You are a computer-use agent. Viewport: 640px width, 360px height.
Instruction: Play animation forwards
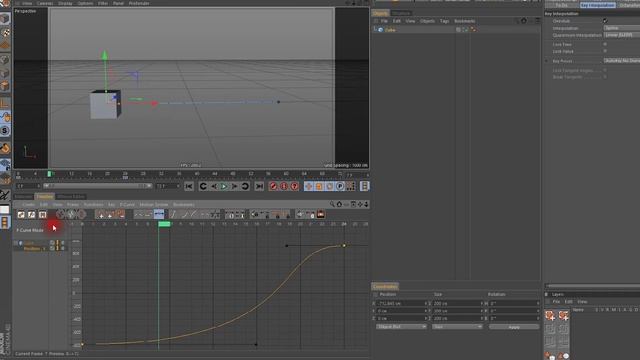tap(224, 186)
